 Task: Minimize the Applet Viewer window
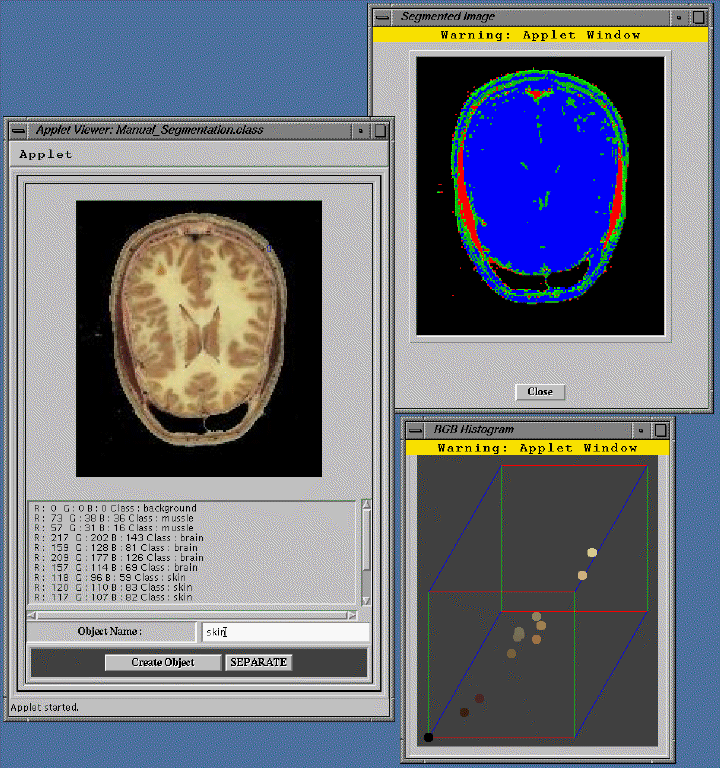click(x=363, y=130)
